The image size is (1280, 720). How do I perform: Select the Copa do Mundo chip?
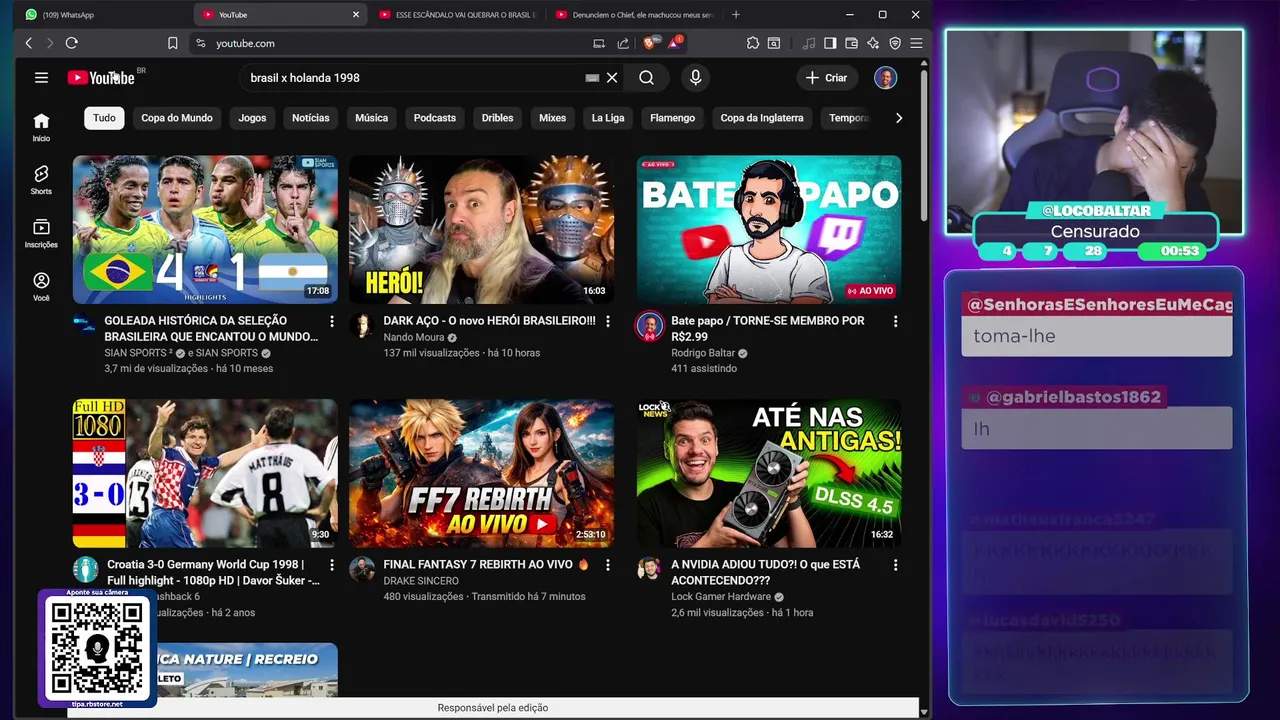[x=177, y=118]
